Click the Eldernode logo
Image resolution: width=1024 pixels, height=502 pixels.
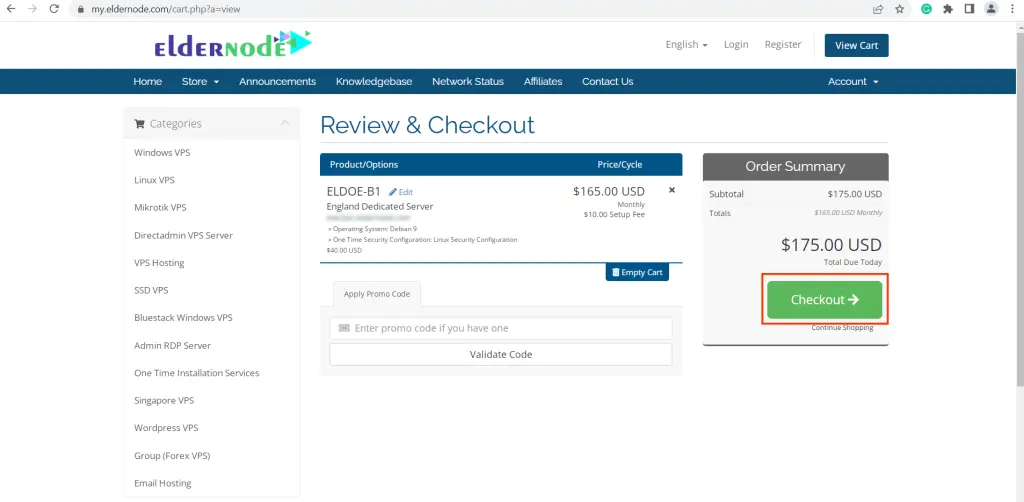coord(233,44)
